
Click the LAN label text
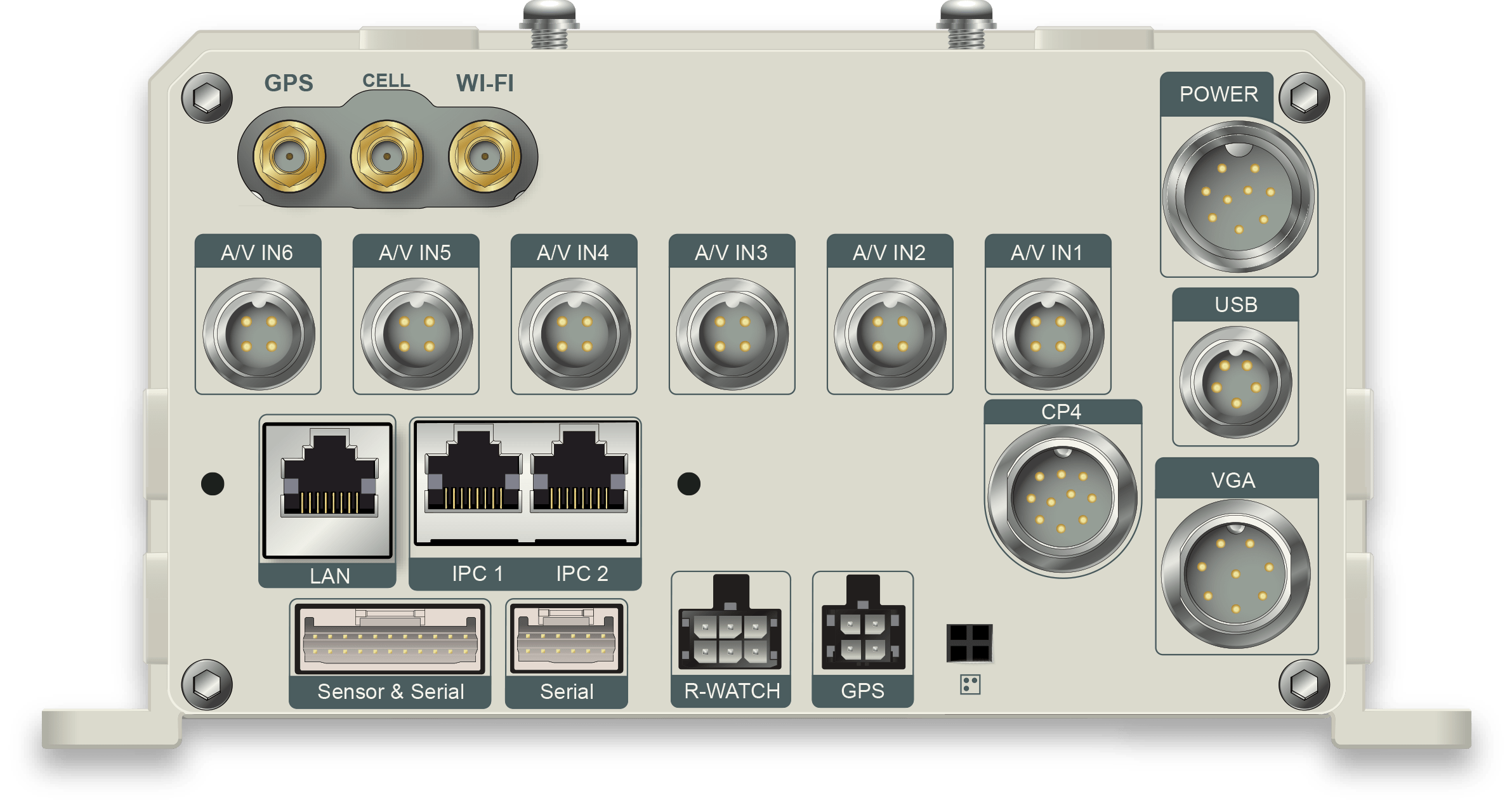330,577
